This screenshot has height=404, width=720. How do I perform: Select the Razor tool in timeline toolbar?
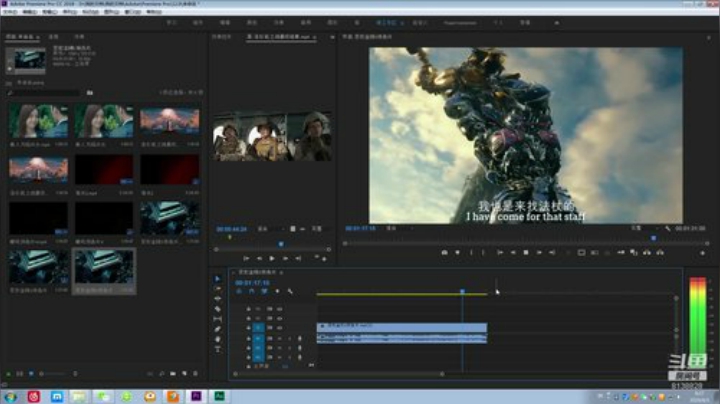(218, 308)
